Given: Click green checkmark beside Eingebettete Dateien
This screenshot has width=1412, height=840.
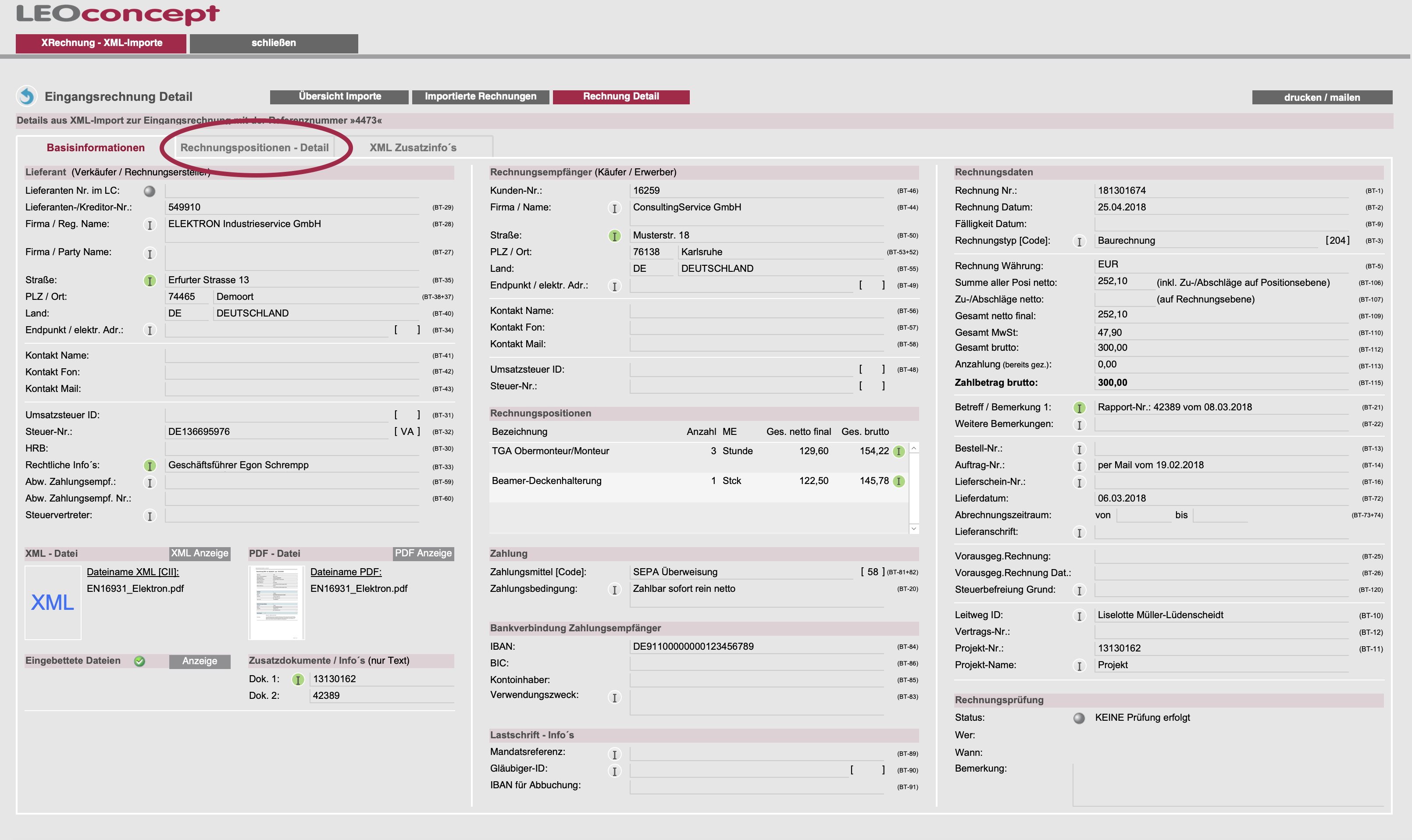Looking at the screenshot, I should click(139, 661).
